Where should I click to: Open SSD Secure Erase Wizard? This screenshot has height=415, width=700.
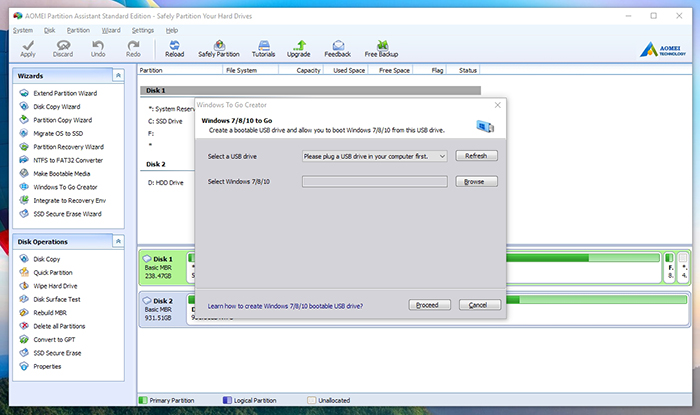click(67, 214)
